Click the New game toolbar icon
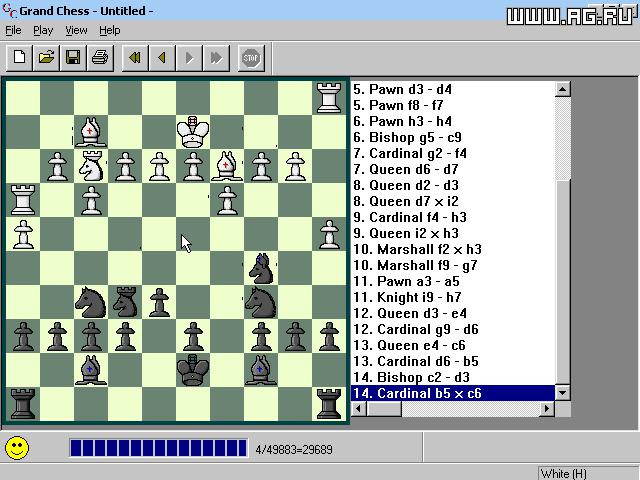This screenshot has height=480, width=640. [19, 58]
